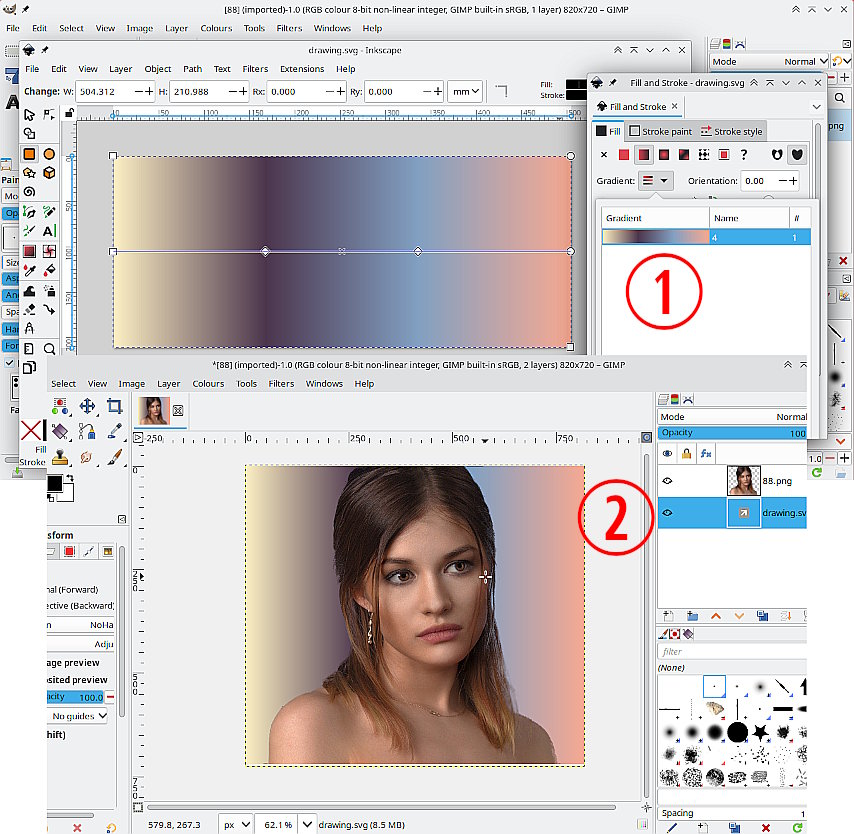854x834 pixels.
Task: Create a new layer in layers panel
Action: 668,616
